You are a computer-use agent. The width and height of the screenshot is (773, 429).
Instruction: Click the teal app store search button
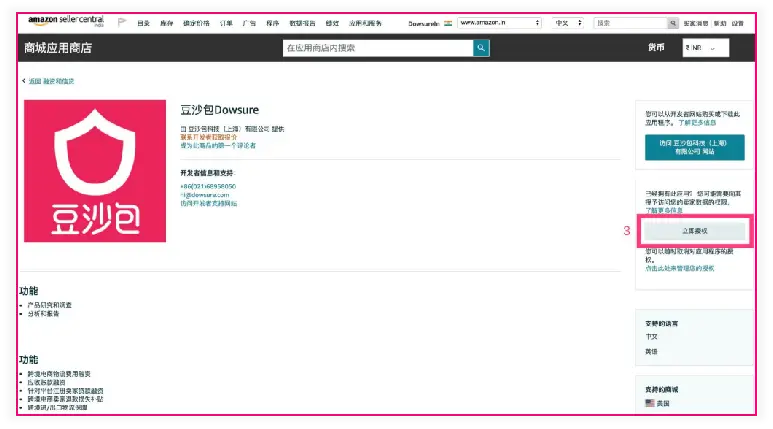click(x=481, y=48)
